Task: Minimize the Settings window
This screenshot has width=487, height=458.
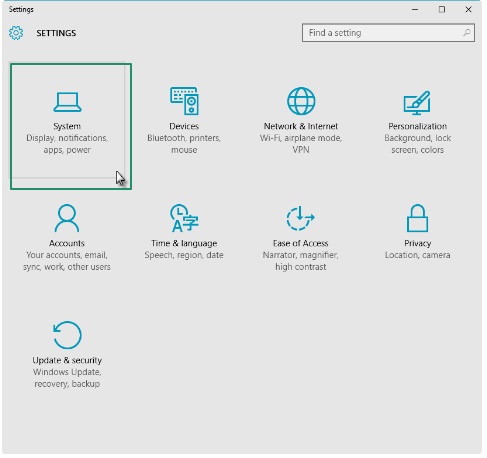Action: pyautogui.click(x=415, y=9)
